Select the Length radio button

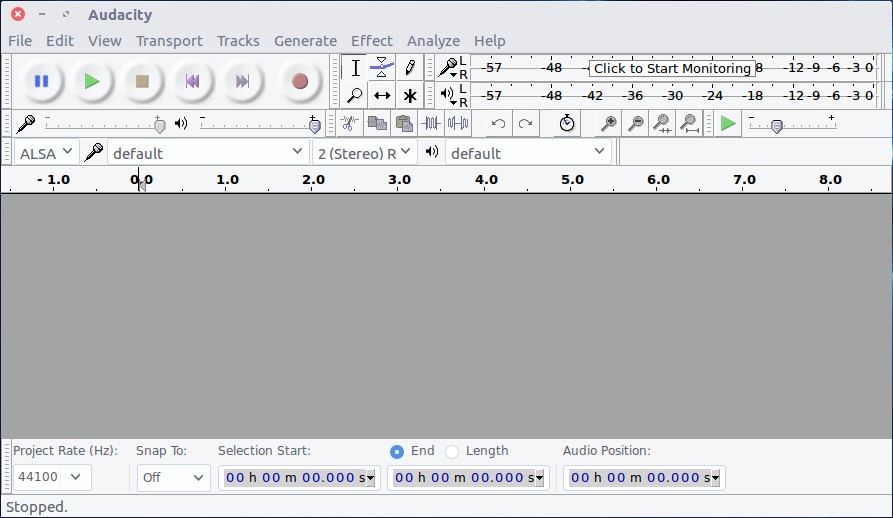pyautogui.click(x=452, y=451)
